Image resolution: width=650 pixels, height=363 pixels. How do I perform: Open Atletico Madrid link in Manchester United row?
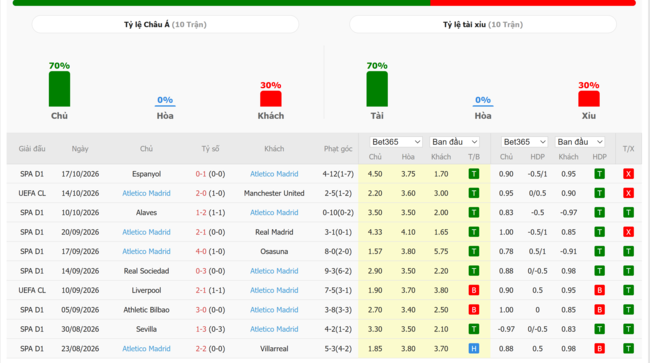(146, 193)
